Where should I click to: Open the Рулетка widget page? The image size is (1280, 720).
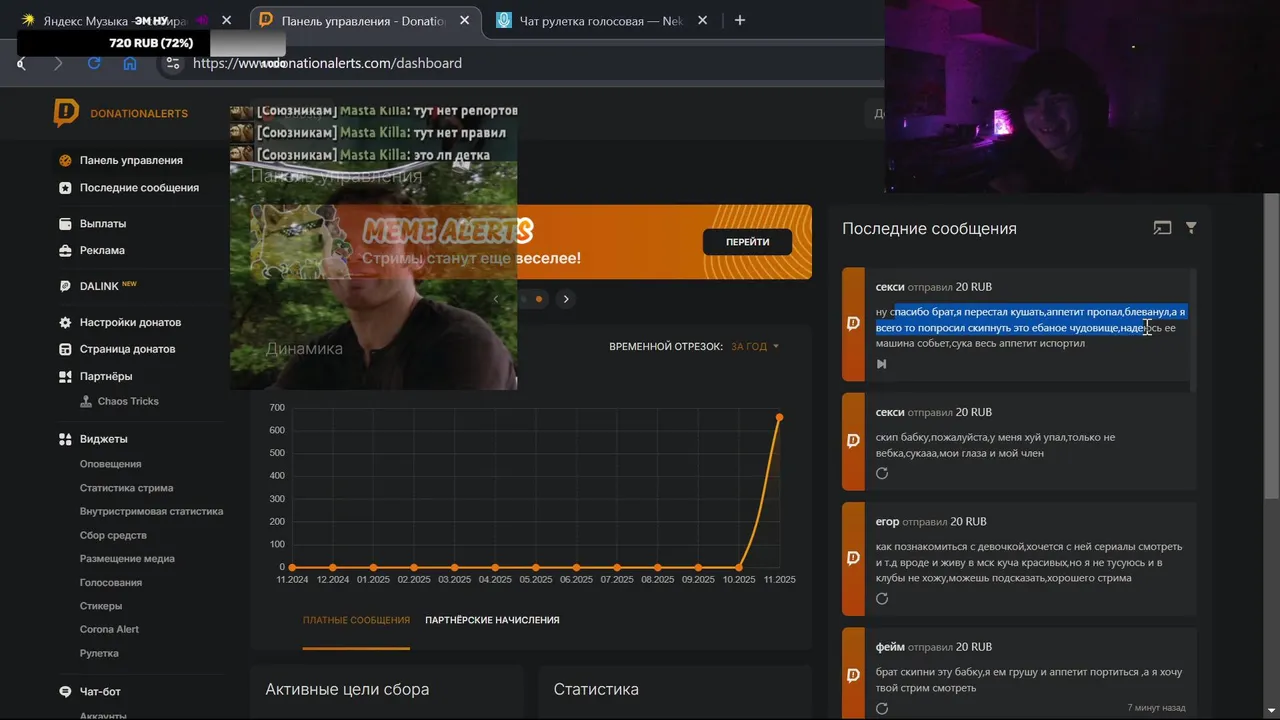pyautogui.click(x=99, y=653)
